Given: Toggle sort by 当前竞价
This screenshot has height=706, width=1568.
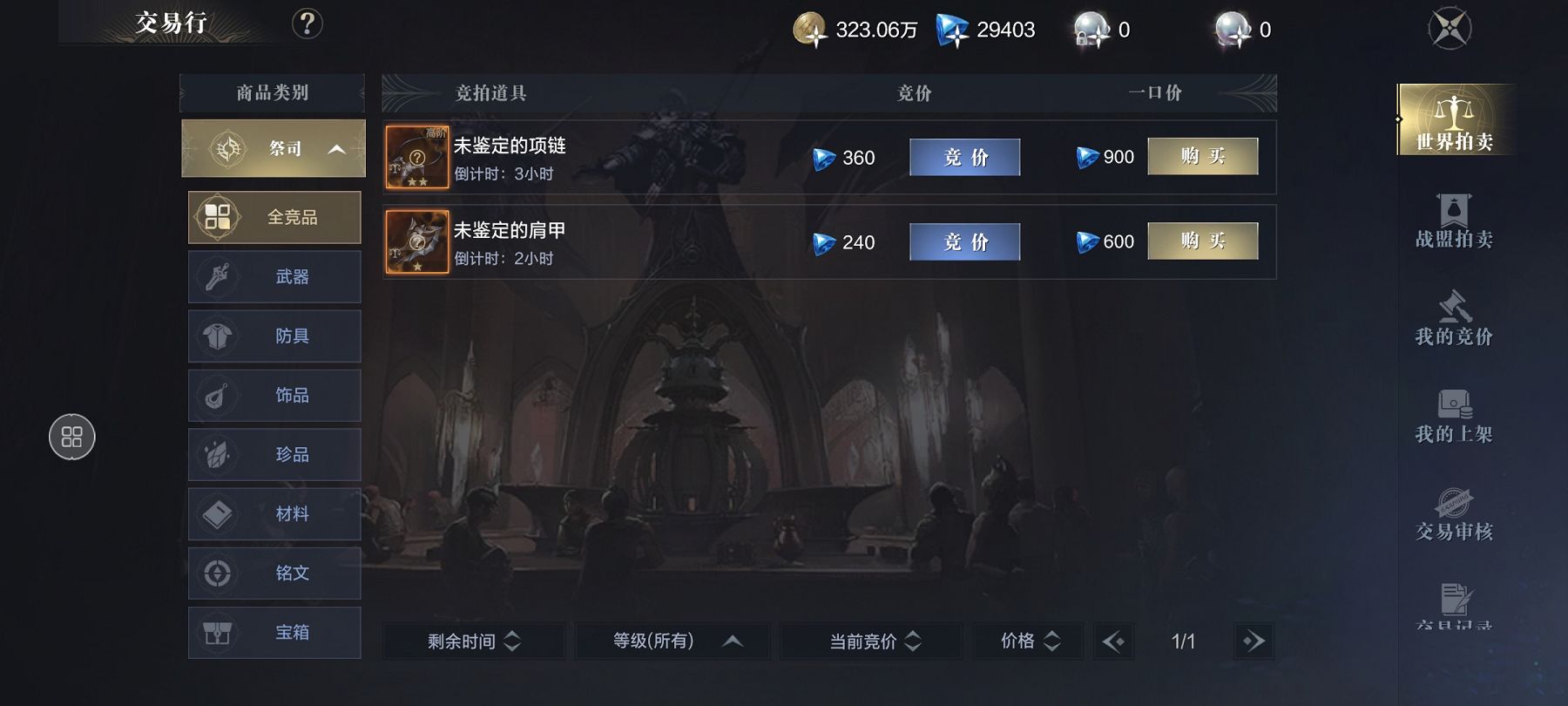Looking at the screenshot, I should 871,642.
